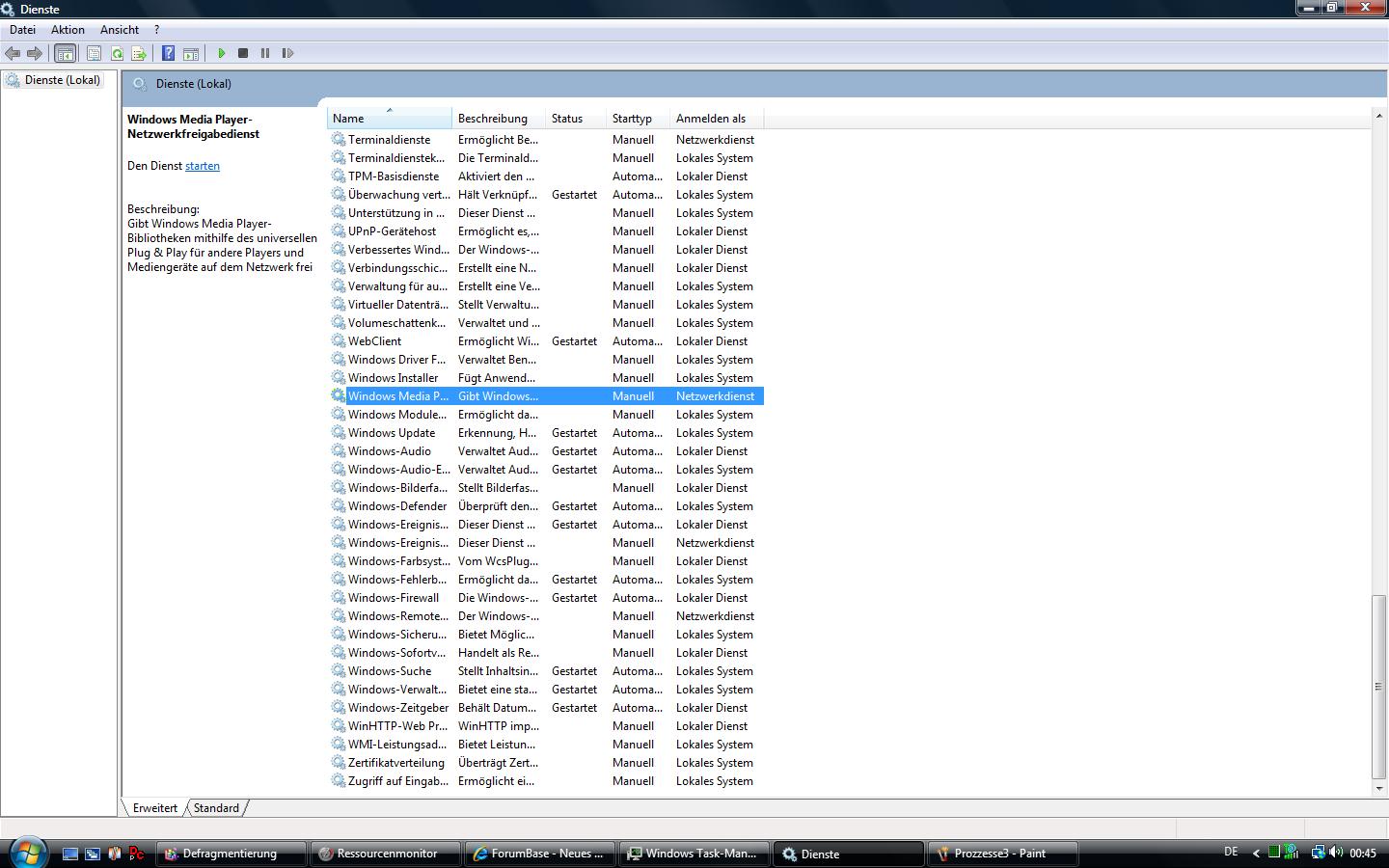Select the Windows Installer service
The height and width of the screenshot is (868, 1389).
(546, 378)
